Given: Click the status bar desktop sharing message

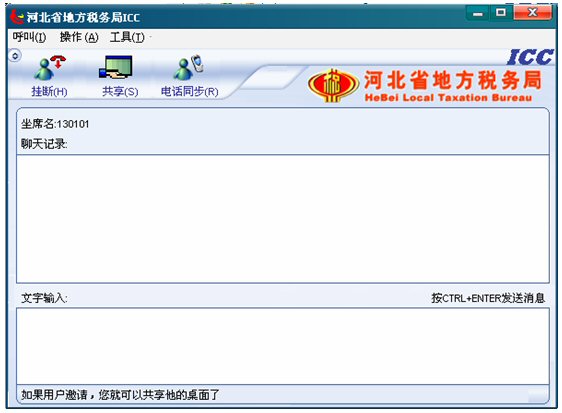Looking at the screenshot, I should [120, 395].
